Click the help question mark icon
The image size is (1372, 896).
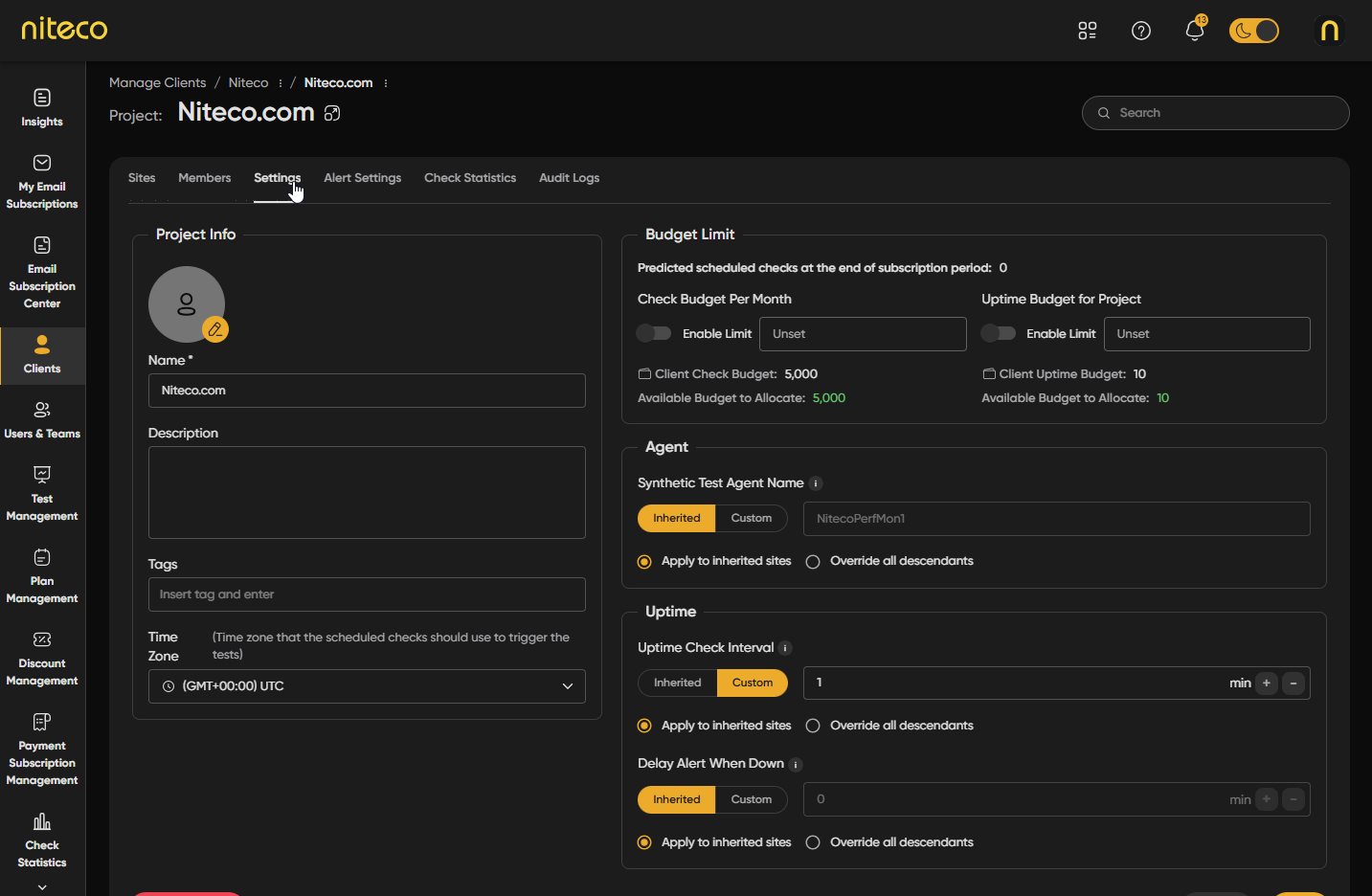coord(1140,31)
